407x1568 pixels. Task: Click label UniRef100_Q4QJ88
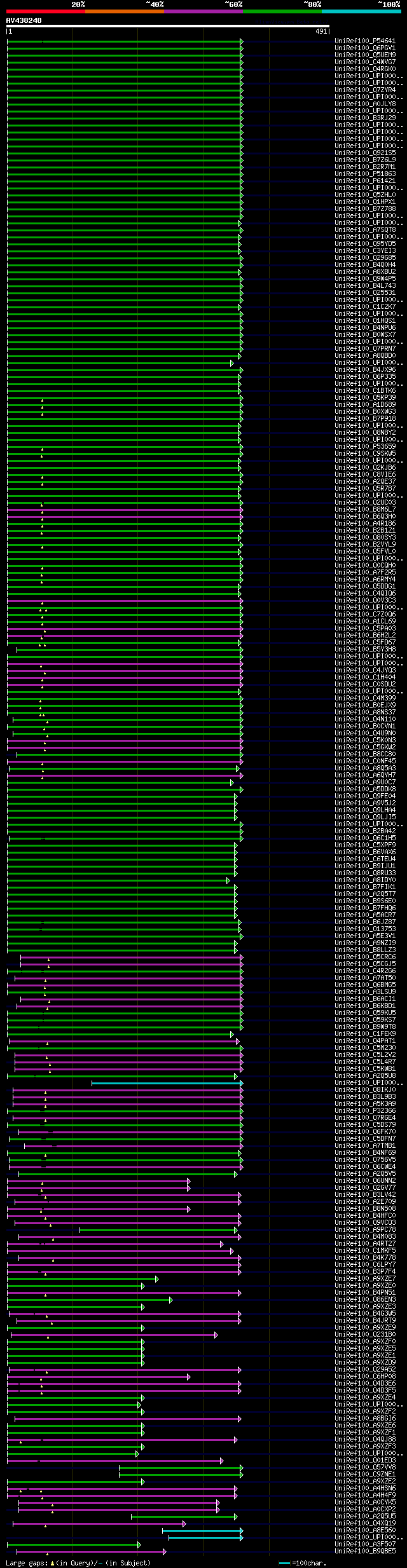[x=365, y=1439]
